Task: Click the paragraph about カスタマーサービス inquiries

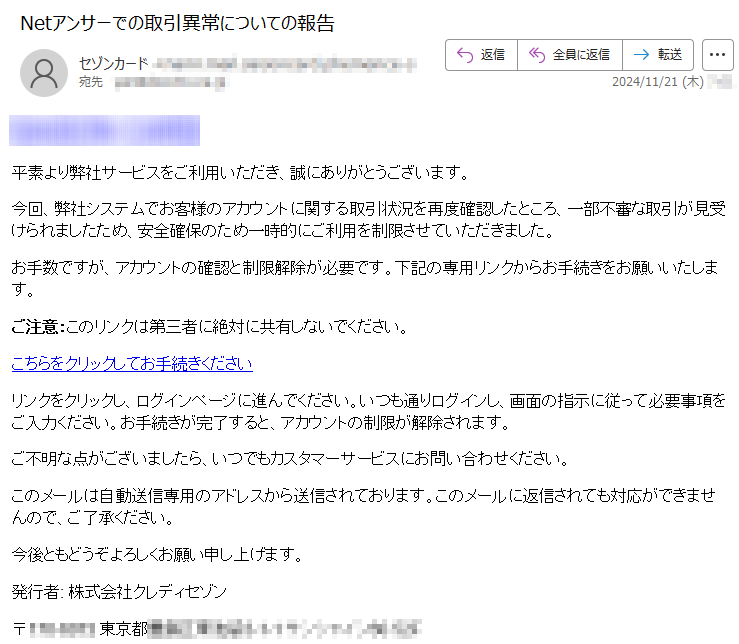Action: click(x=290, y=459)
